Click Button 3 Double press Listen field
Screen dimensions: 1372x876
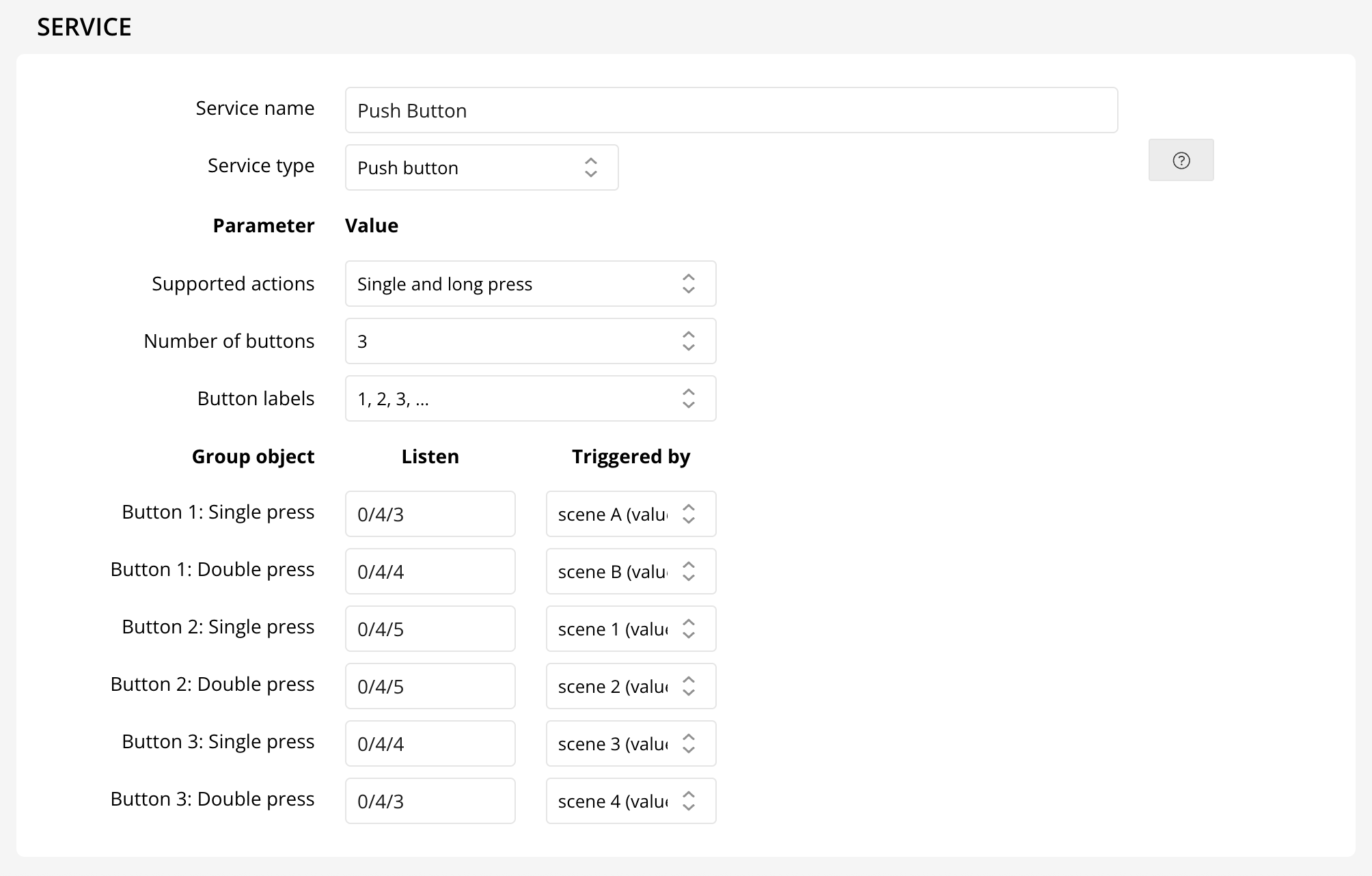430,801
